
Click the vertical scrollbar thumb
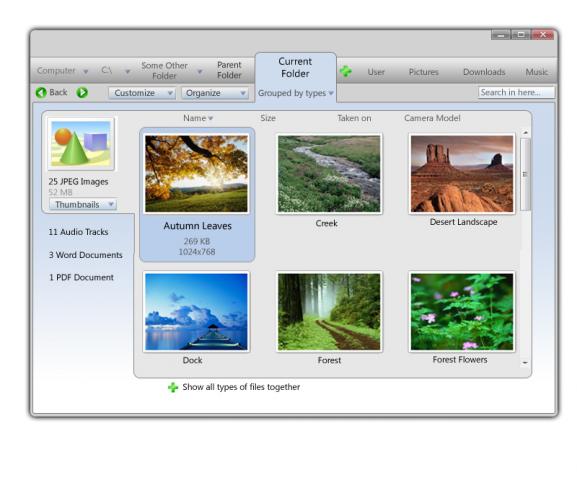point(525,174)
